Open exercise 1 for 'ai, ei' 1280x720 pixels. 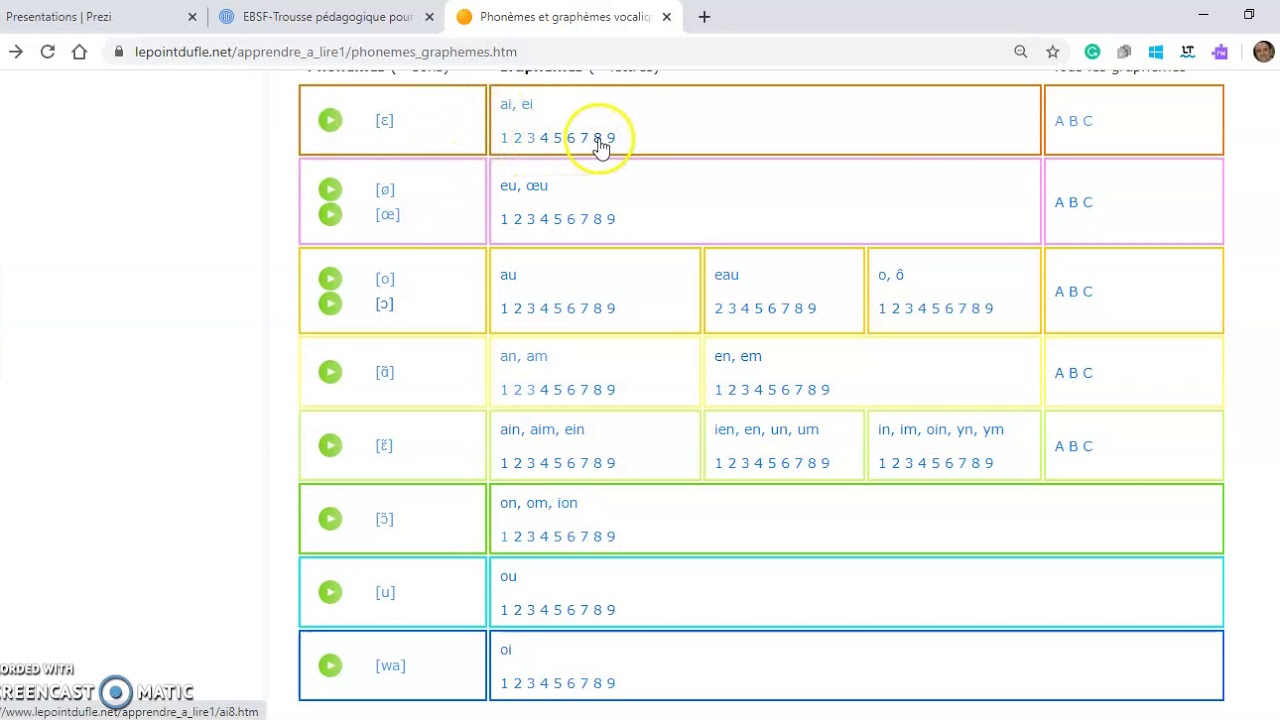click(x=505, y=138)
